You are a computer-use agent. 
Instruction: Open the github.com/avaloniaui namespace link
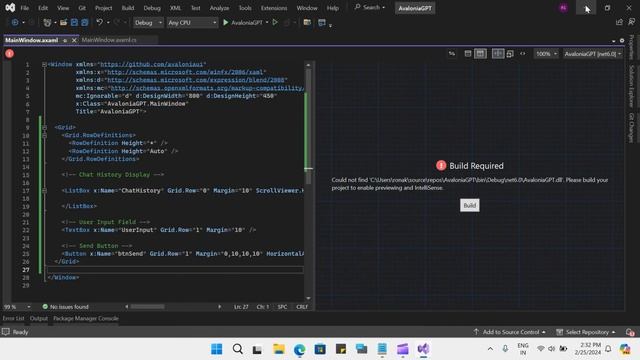pos(152,64)
